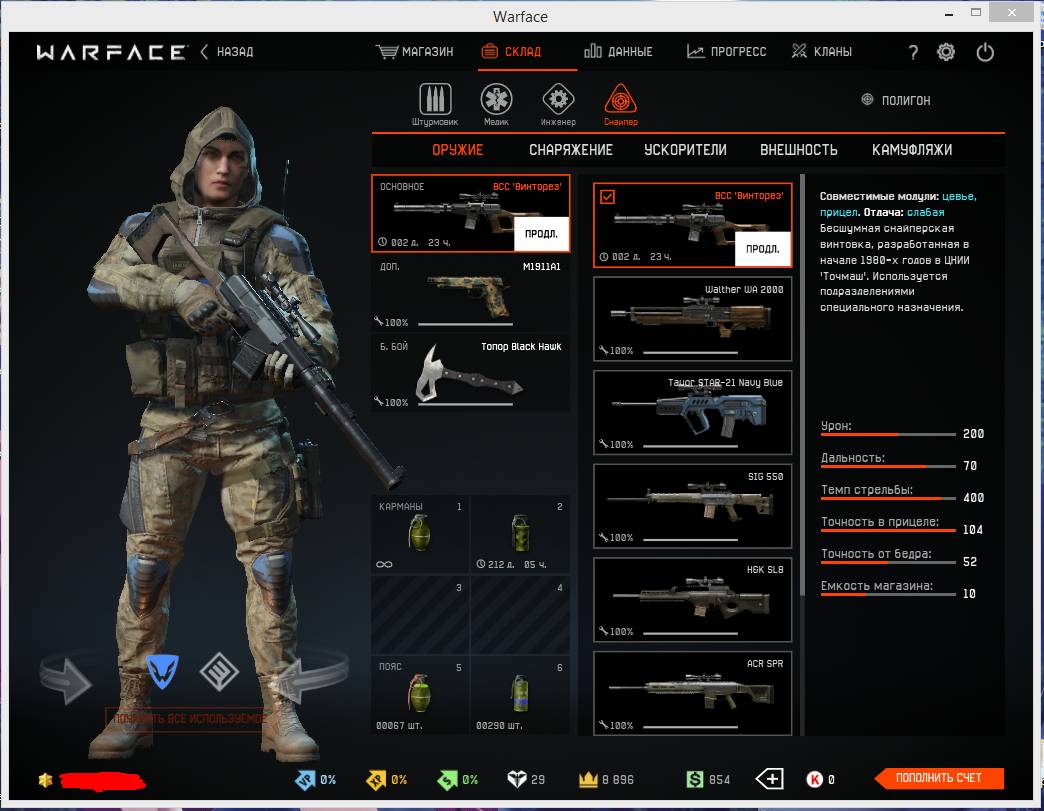The height and width of the screenshot is (811, 1044).
Task: Click the gold rank star icon
Action: 45,780
